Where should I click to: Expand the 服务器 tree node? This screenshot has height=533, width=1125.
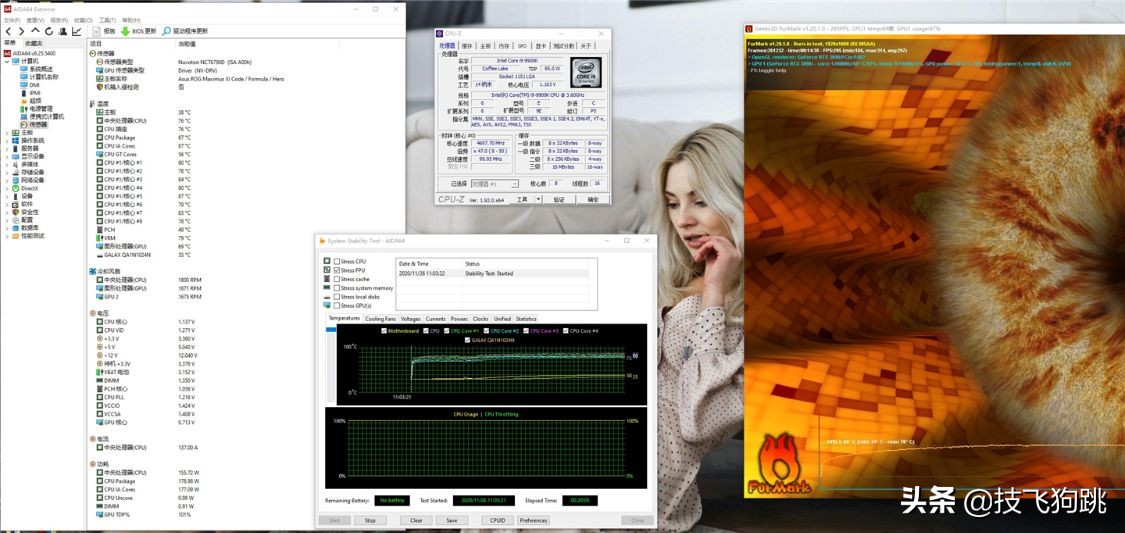[7, 148]
